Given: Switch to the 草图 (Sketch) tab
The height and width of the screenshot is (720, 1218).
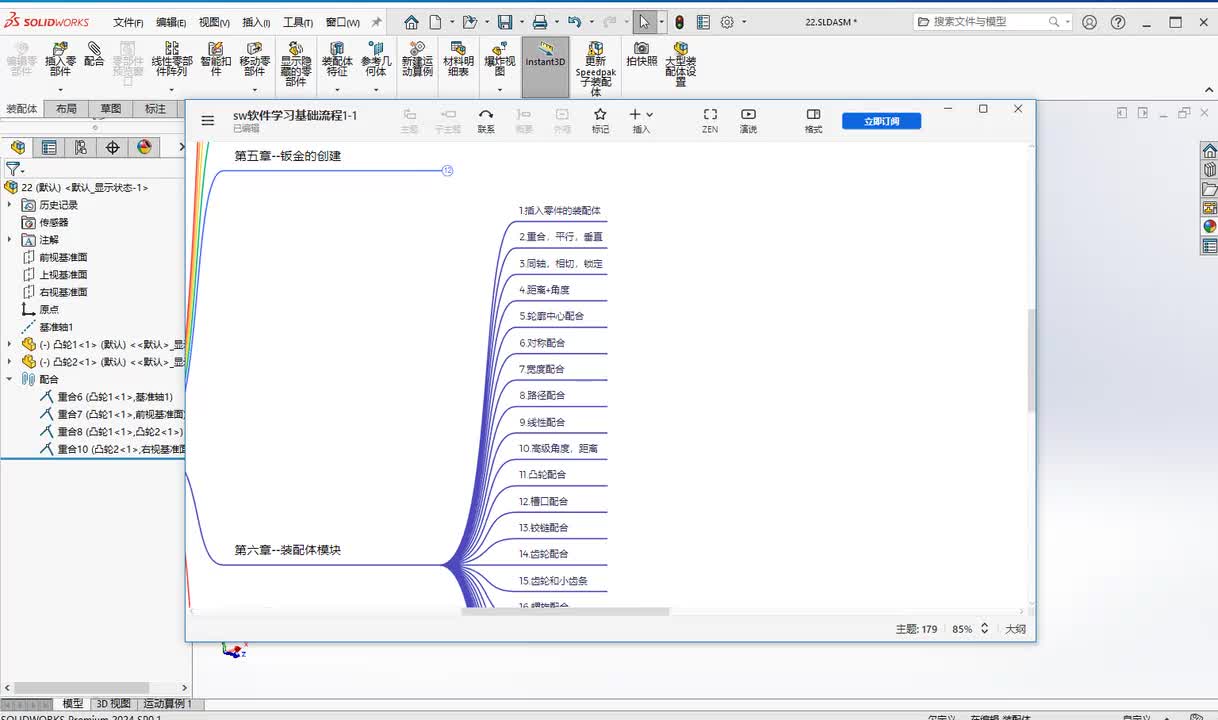Looking at the screenshot, I should click(x=111, y=109).
